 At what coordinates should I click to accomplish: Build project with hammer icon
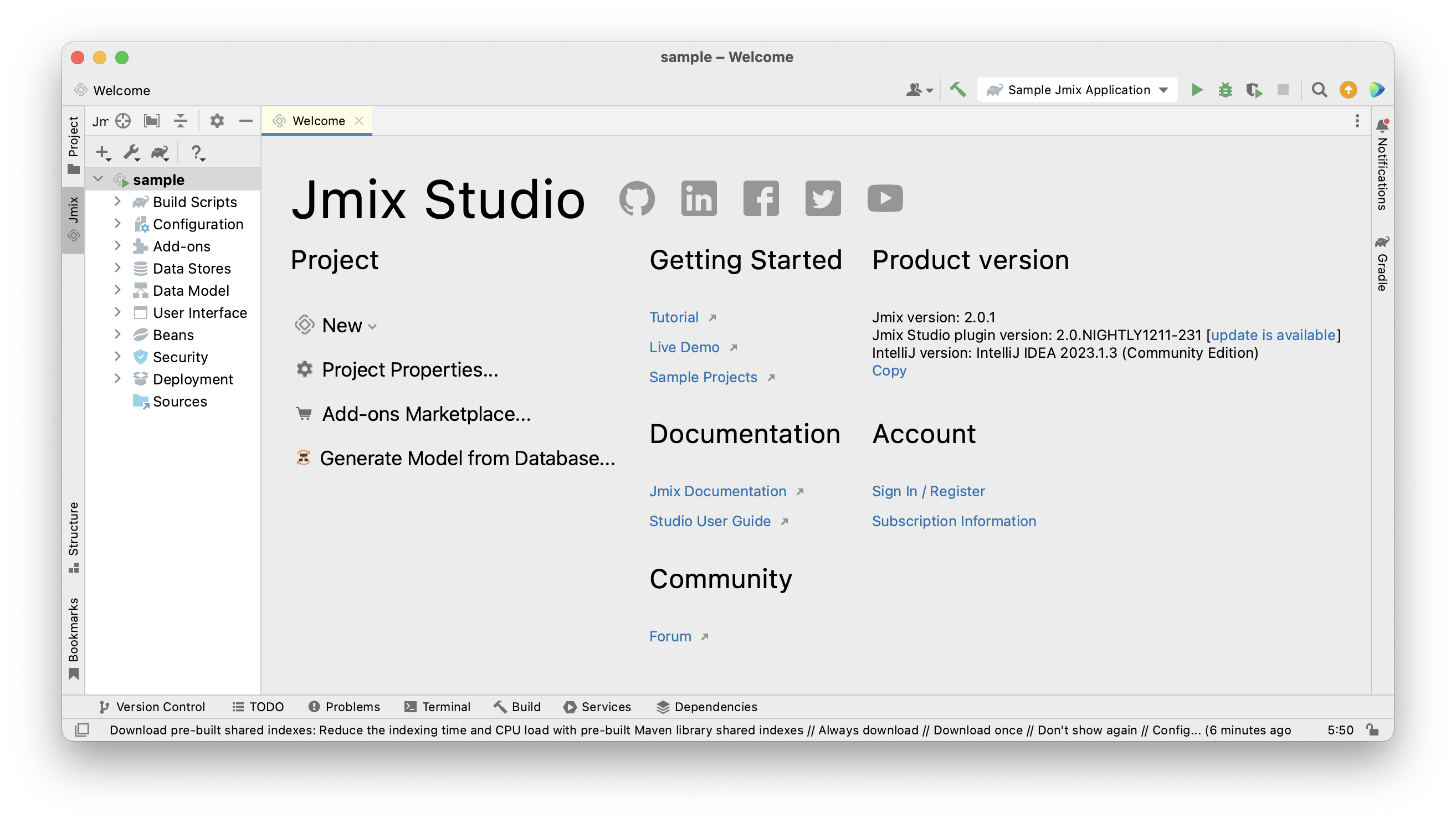click(x=958, y=90)
